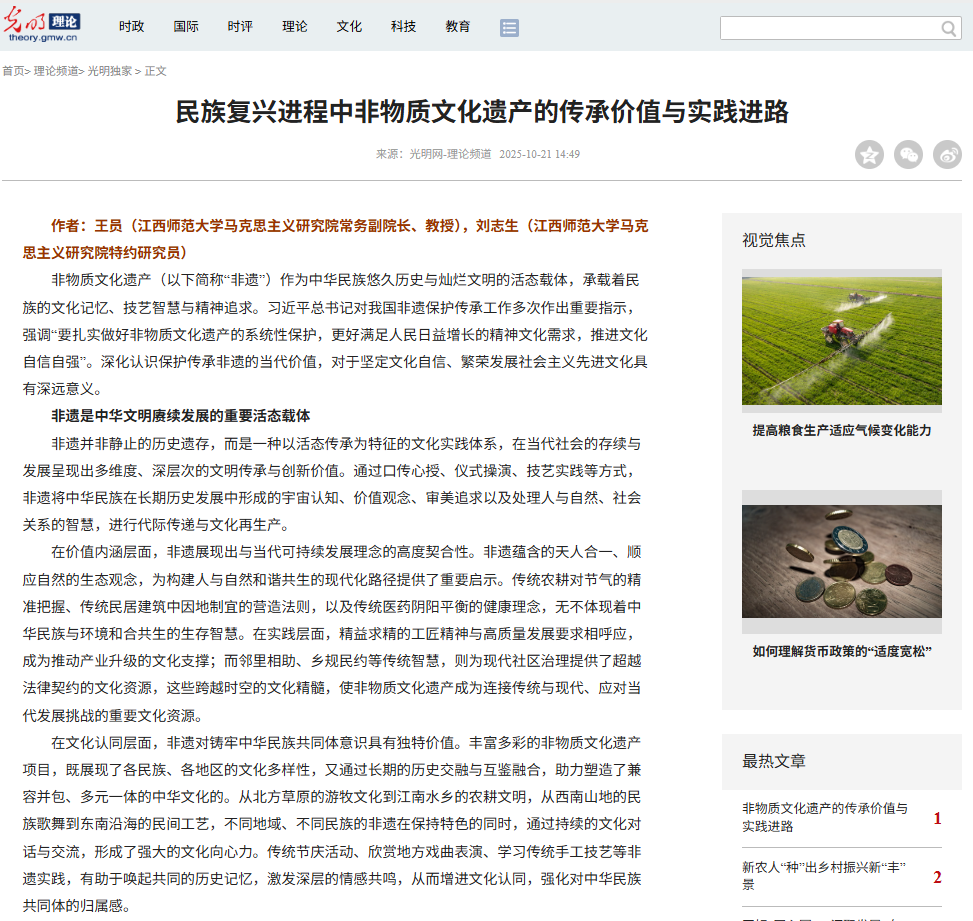Screen dimensions: 973x921
Task: Open 理论频道 breadcrumb link
Action: pos(56,71)
